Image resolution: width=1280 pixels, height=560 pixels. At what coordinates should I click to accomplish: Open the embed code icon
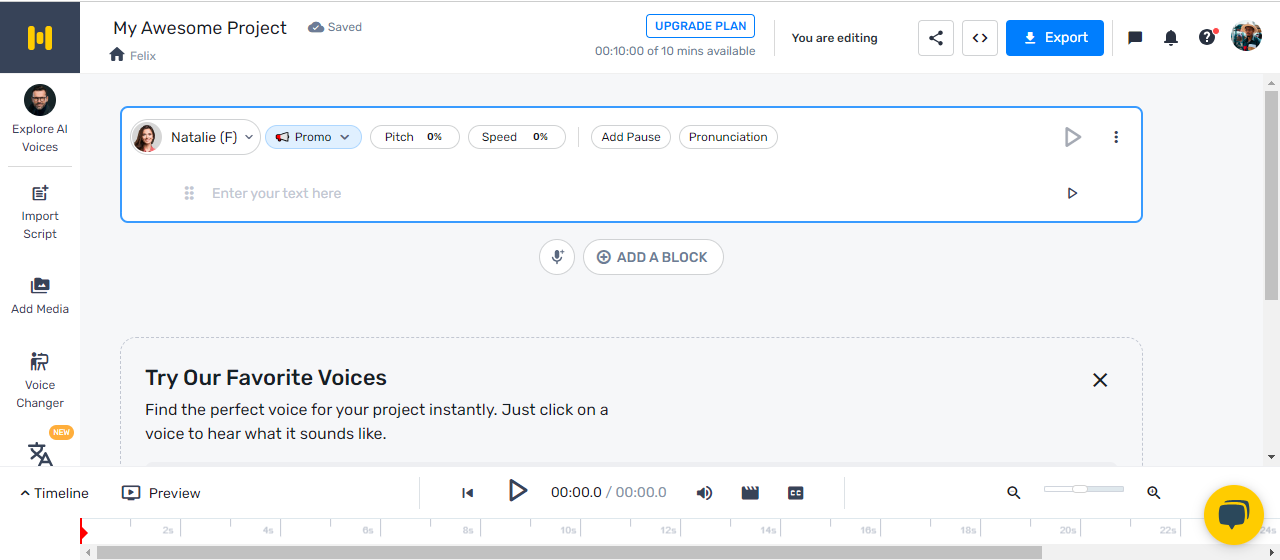tap(980, 38)
